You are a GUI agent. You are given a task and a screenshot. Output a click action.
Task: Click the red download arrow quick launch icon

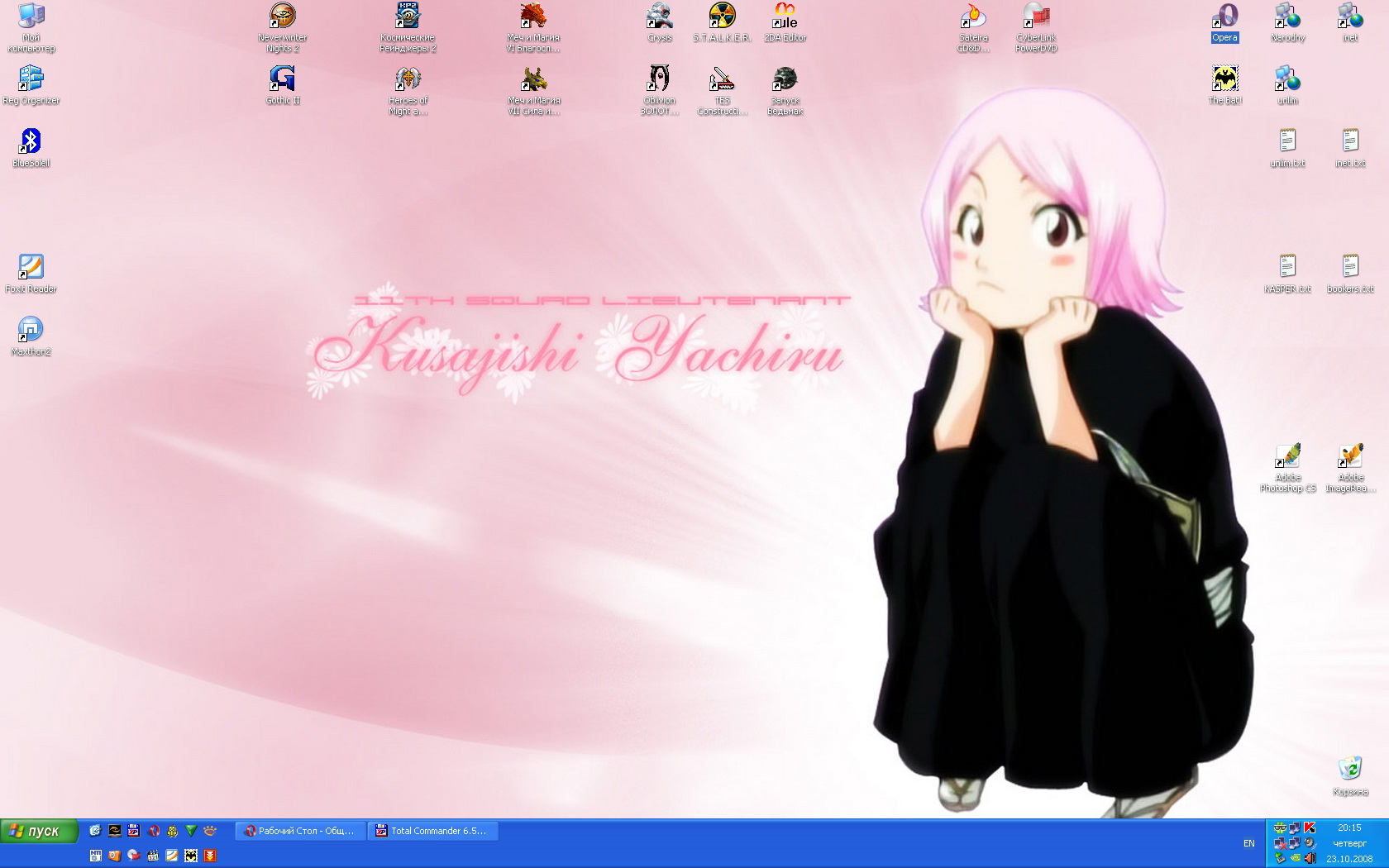click(x=210, y=856)
